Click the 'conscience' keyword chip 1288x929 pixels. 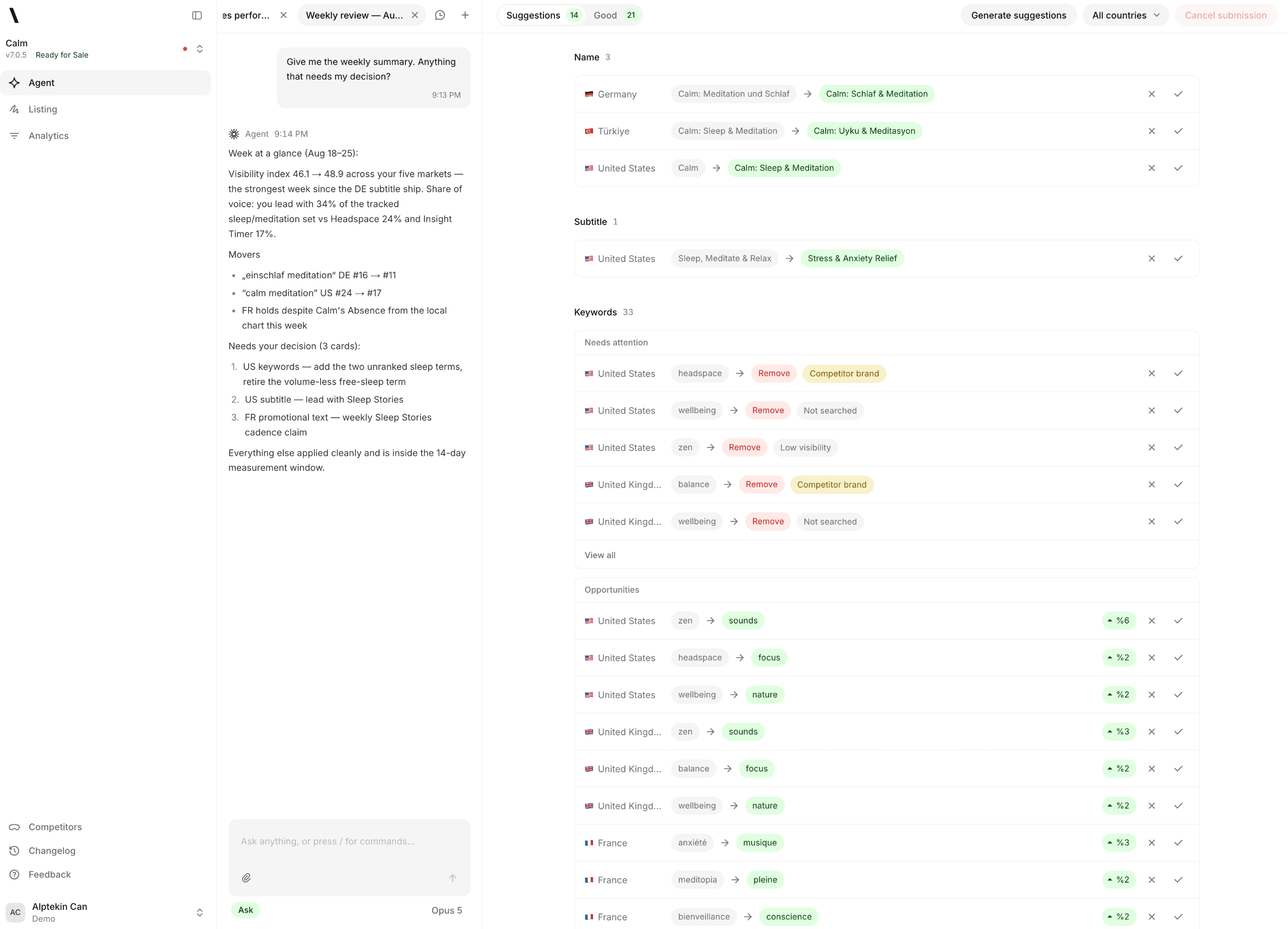(x=789, y=916)
